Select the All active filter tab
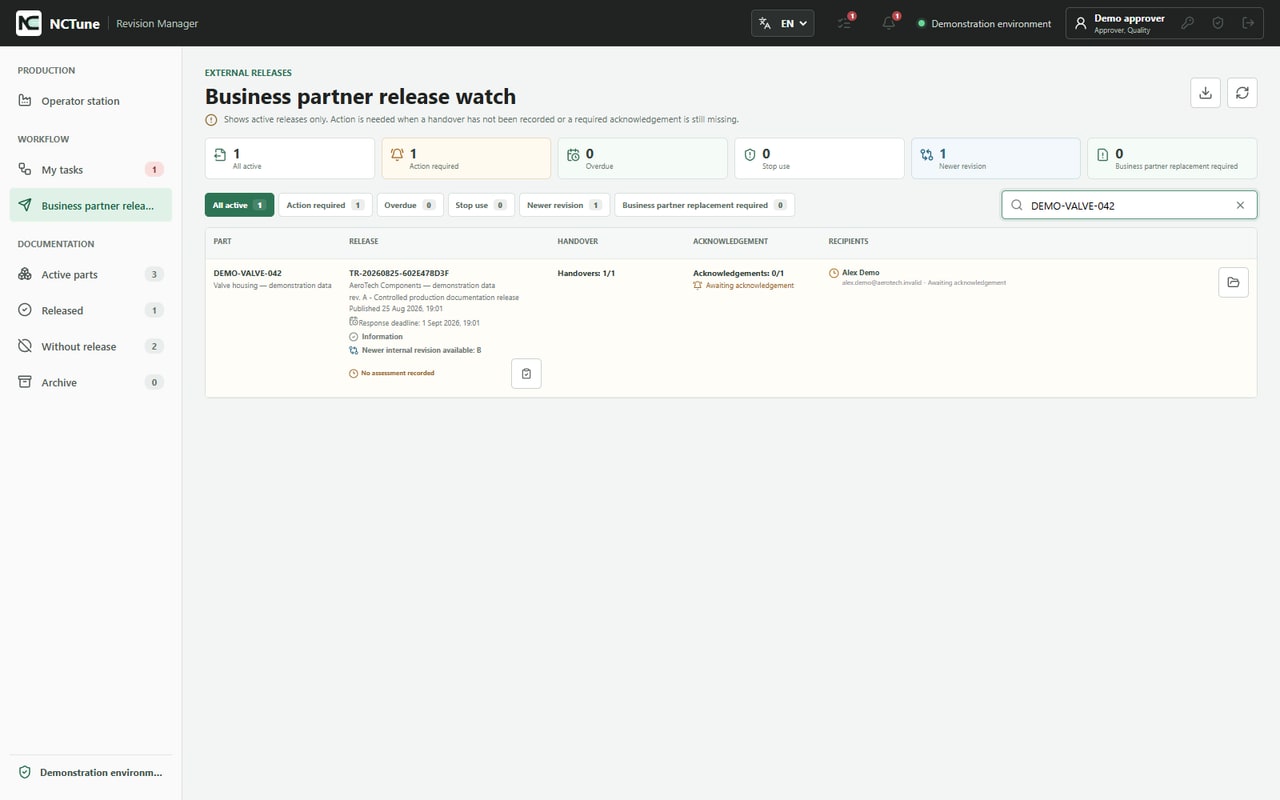Screen dimensions: 1280x800 239,205
